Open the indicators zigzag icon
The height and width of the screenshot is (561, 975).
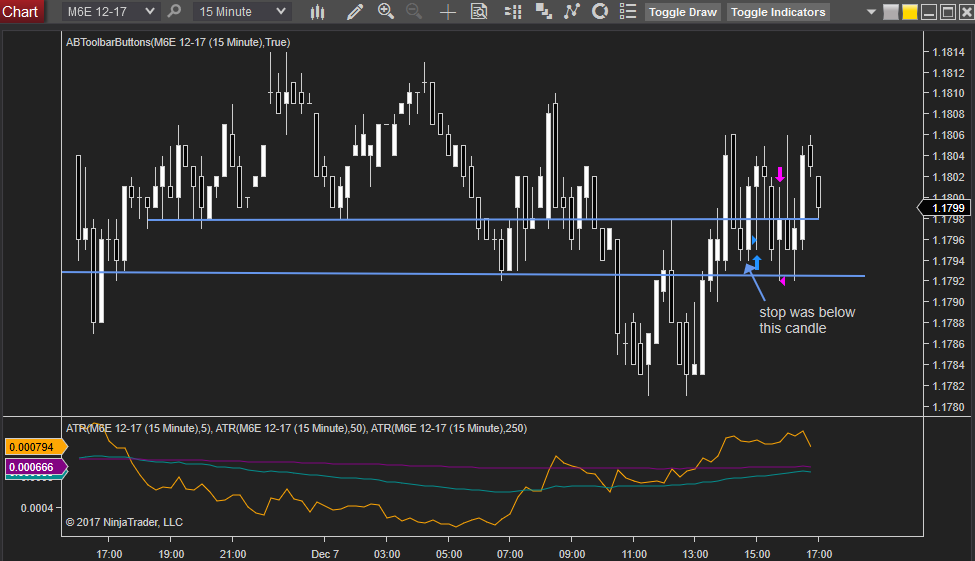571,11
